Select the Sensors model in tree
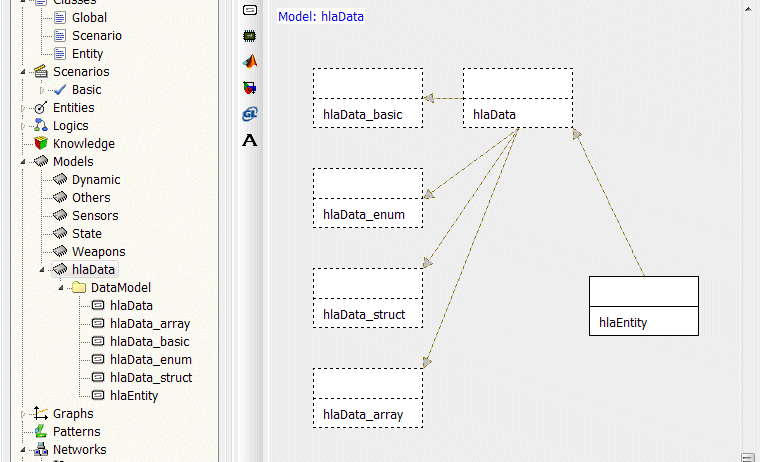The width and height of the screenshot is (760, 462). pos(94,216)
